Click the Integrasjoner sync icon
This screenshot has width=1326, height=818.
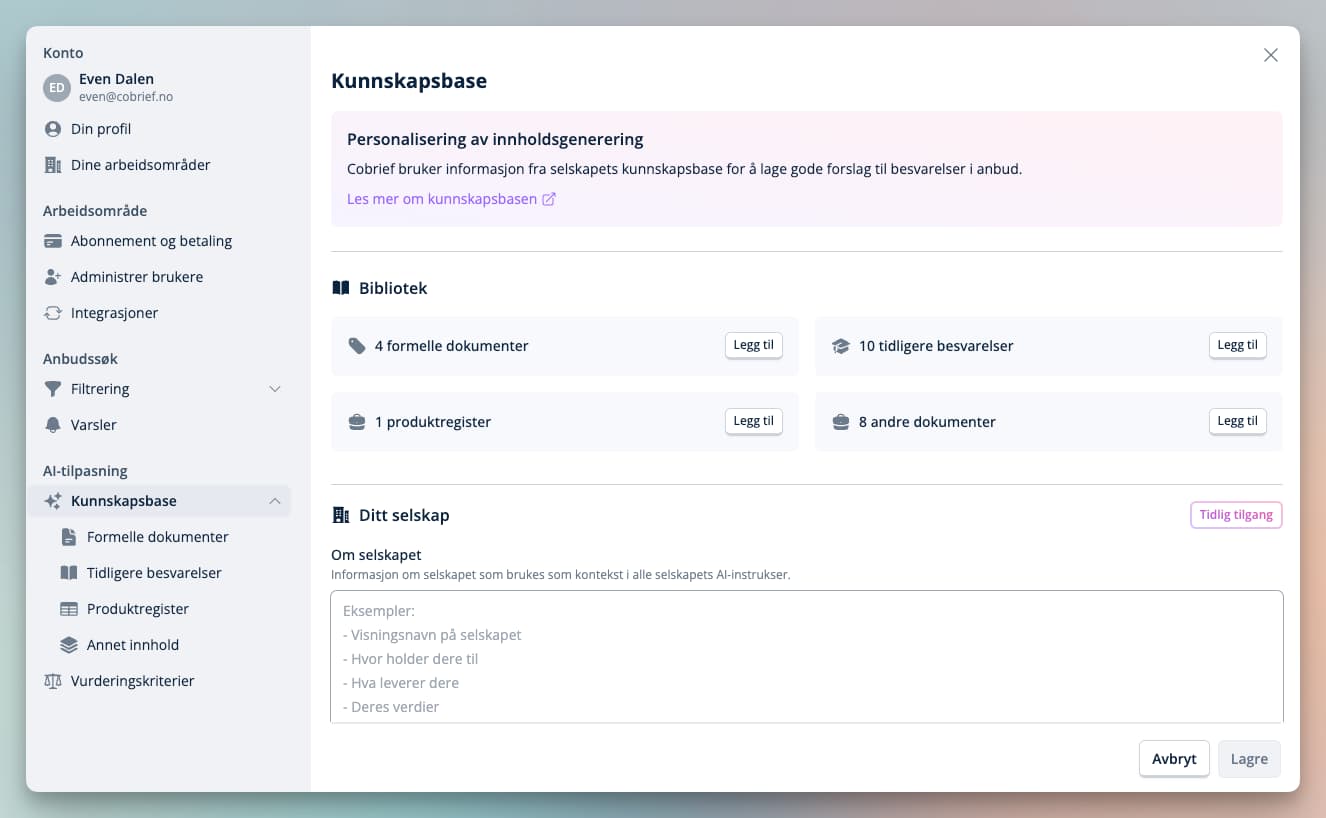point(53,313)
